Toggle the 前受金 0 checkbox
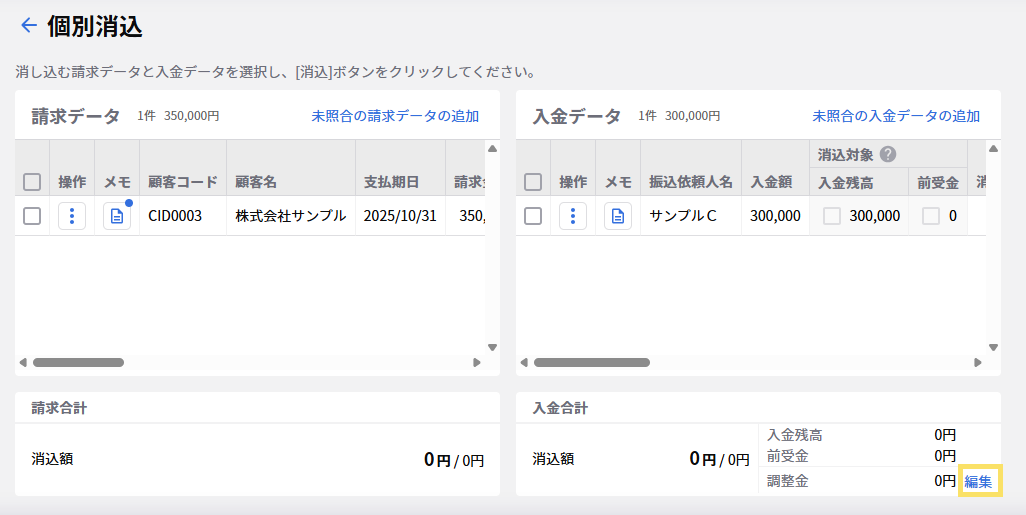This screenshot has height=515, width=1026. point(931,216)
